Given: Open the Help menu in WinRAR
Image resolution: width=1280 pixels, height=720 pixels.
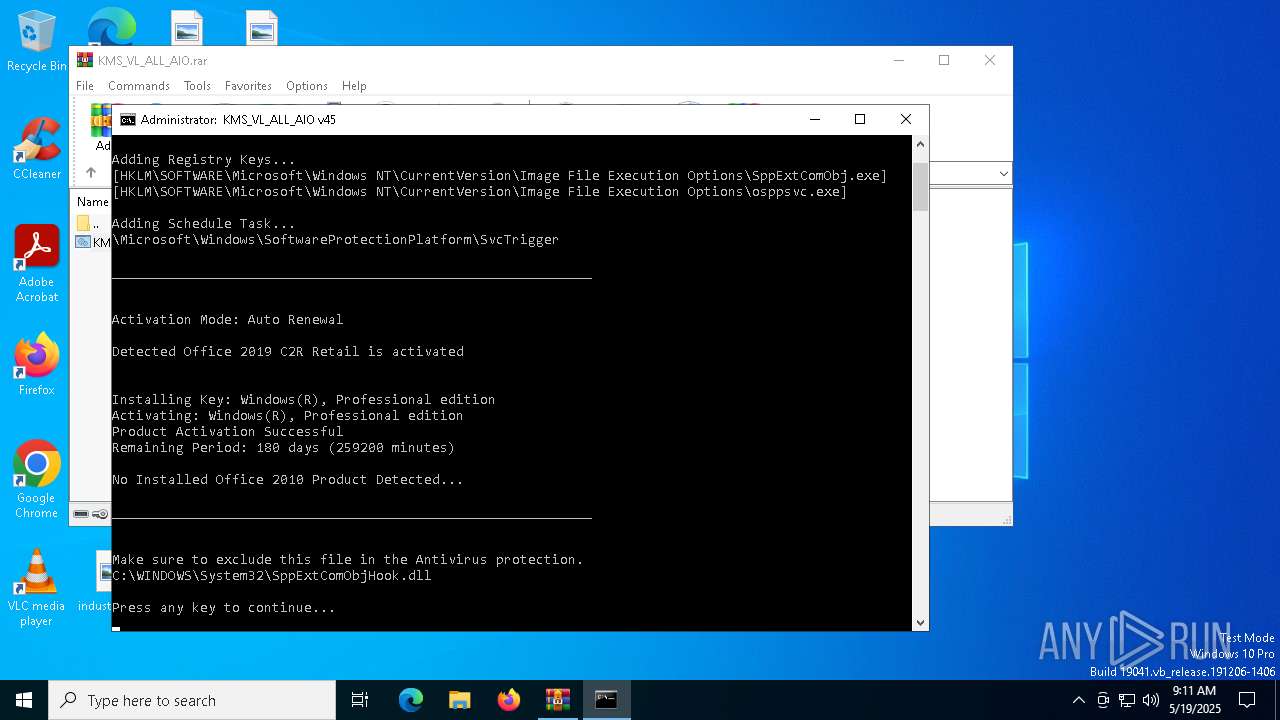Looking at the screenshot, I should tap(354, 86).
